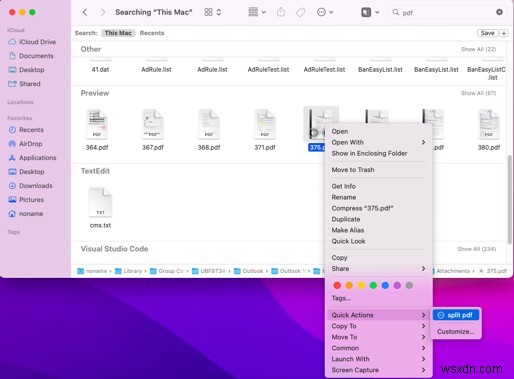Run the split pdf quick action
The width and height of the screenshot is (514, 379).
pyautogui.click(x=456, y=315)
